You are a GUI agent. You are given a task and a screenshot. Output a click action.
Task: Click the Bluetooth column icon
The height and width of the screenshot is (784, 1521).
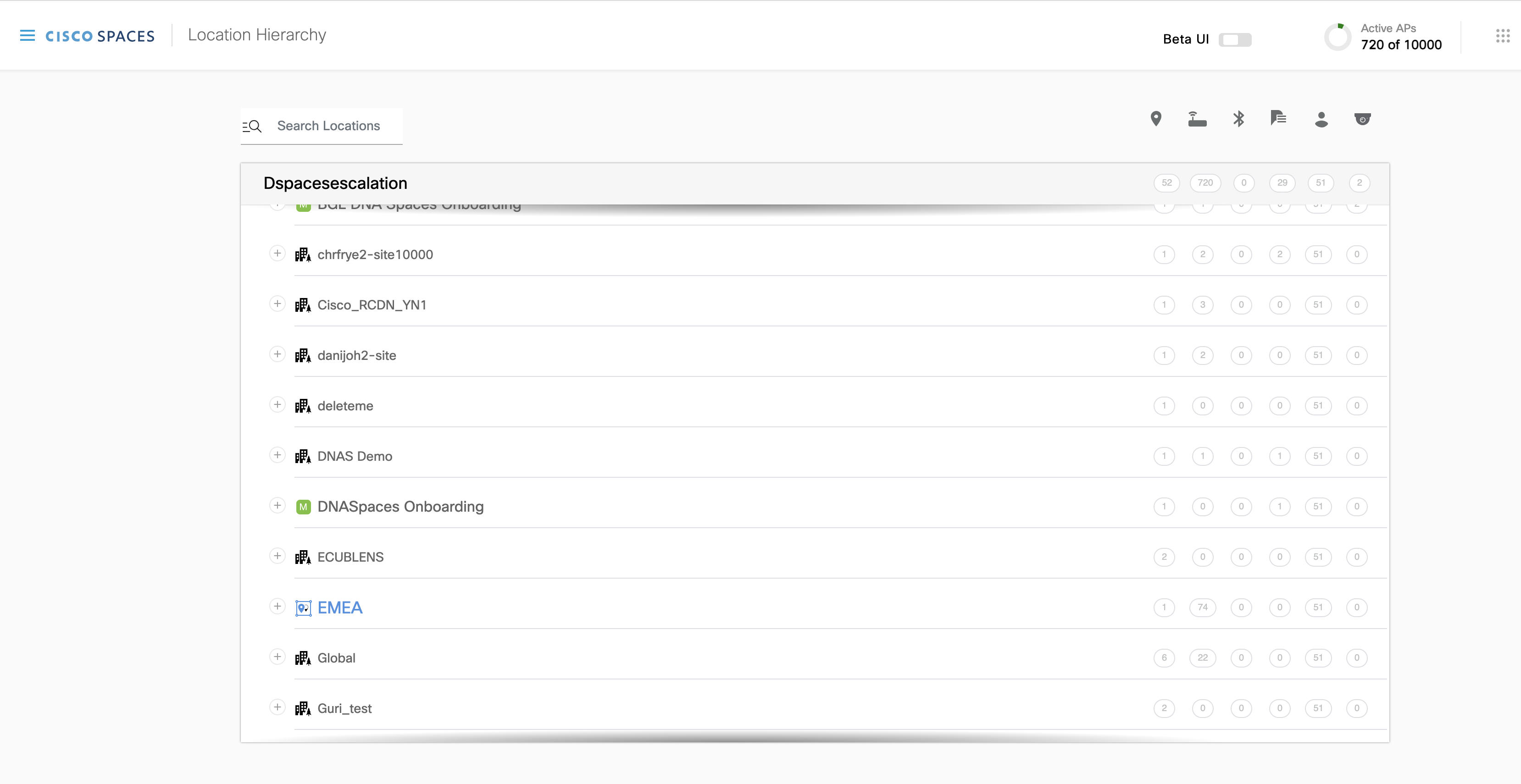point(1239,119)
